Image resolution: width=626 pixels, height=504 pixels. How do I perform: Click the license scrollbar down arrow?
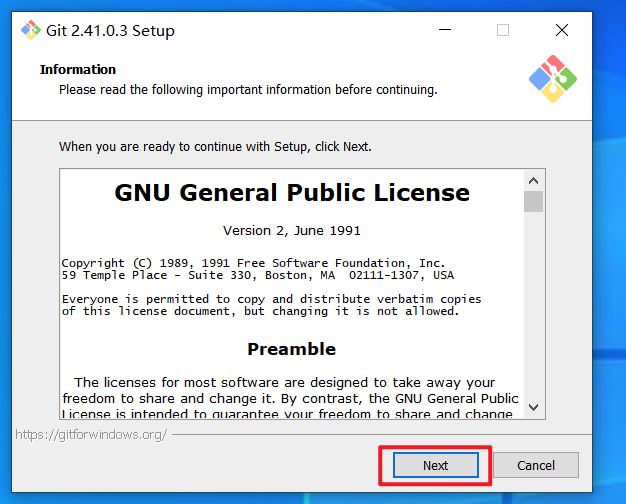(x=533, y=407)
